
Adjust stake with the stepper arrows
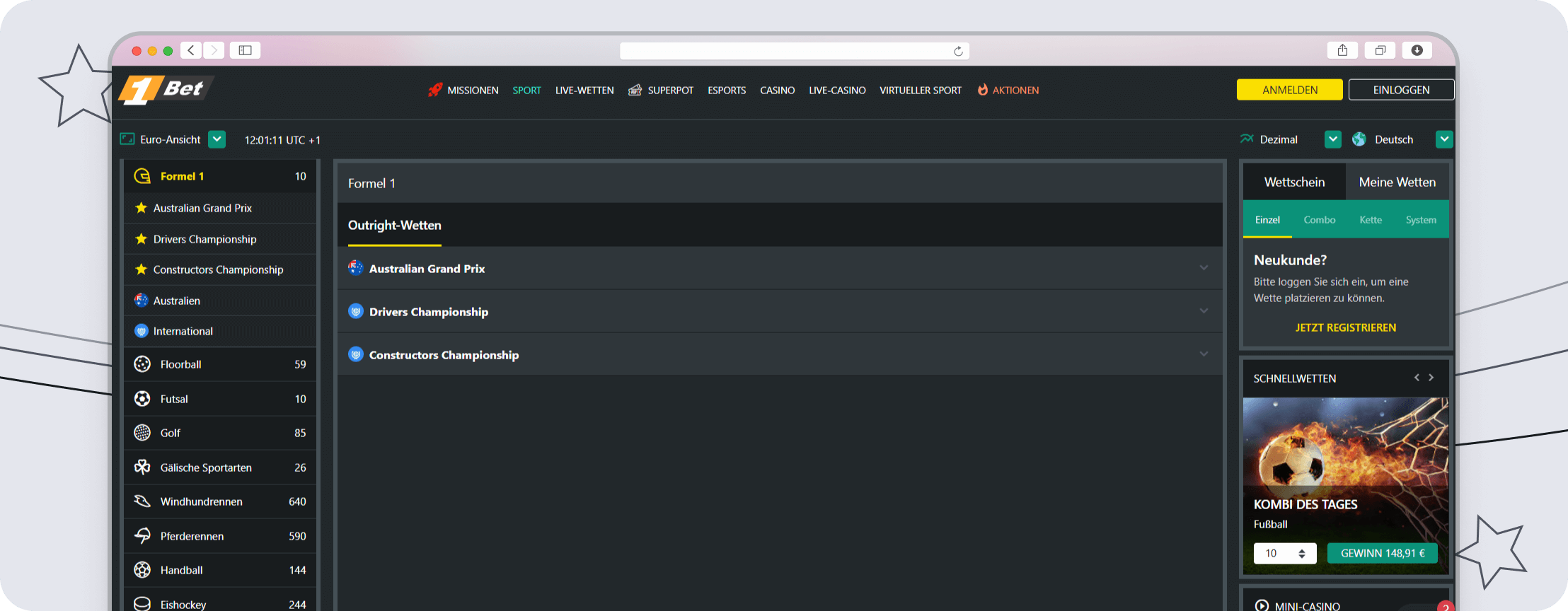(x=1302, y=554)
